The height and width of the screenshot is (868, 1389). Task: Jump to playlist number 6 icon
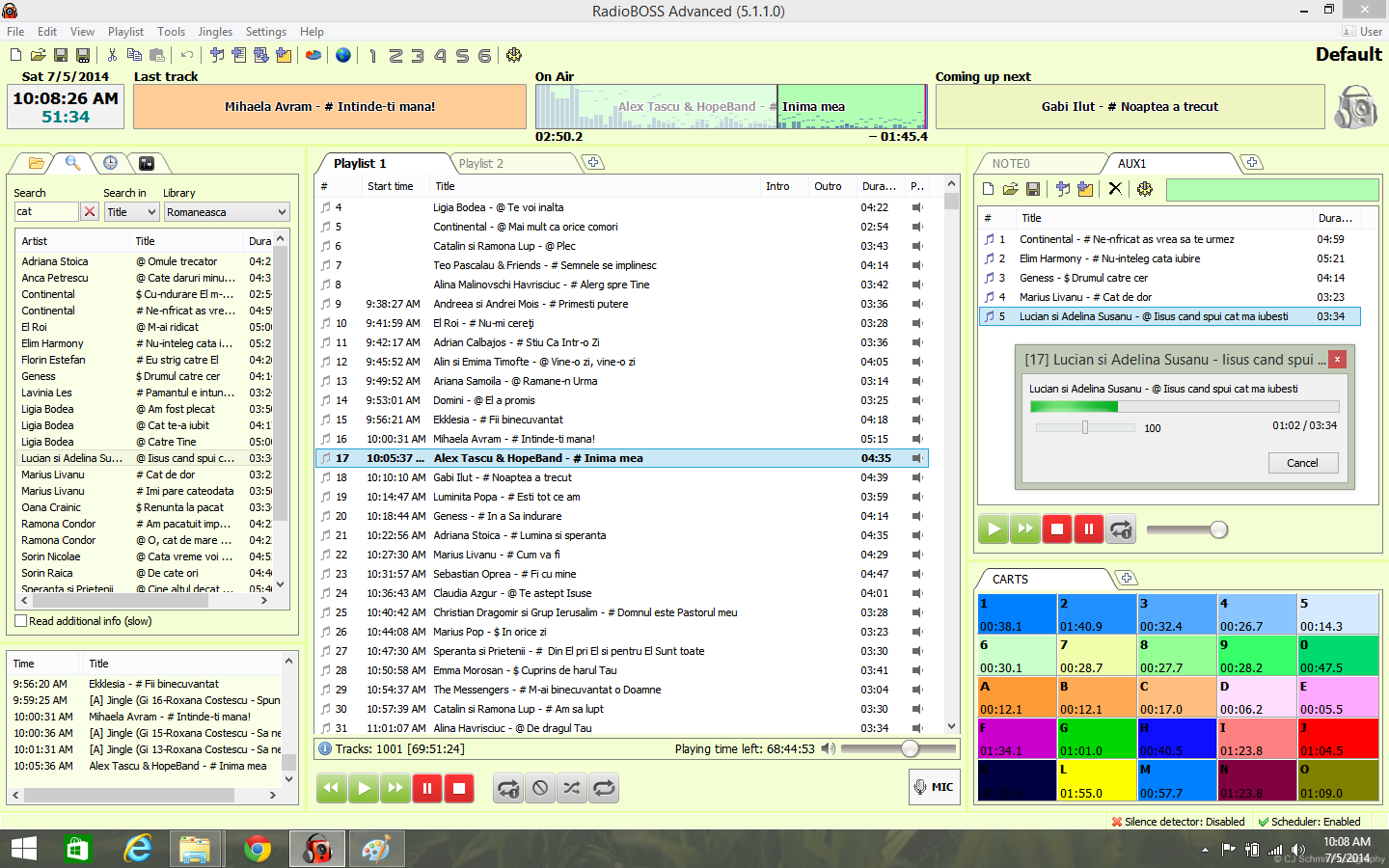[484, 55]
